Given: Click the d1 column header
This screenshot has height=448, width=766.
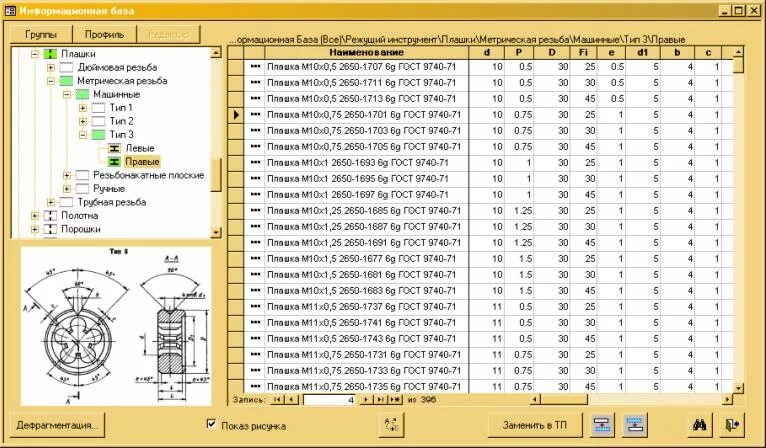Looking at the screenshot, I should (643, 52).
